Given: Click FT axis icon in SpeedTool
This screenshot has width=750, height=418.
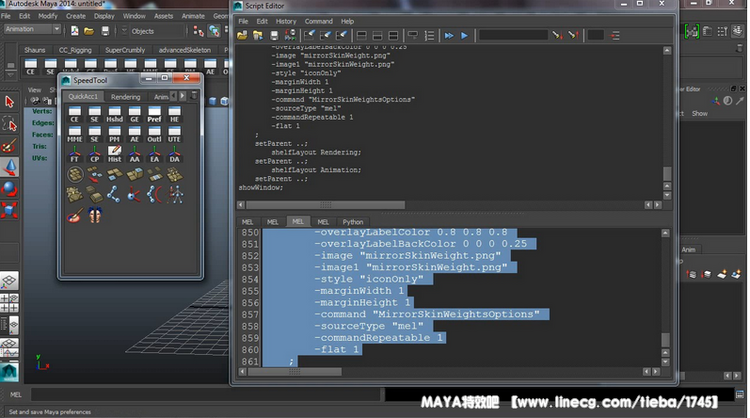Looking at the screenshot, I should tap(75, 154).
